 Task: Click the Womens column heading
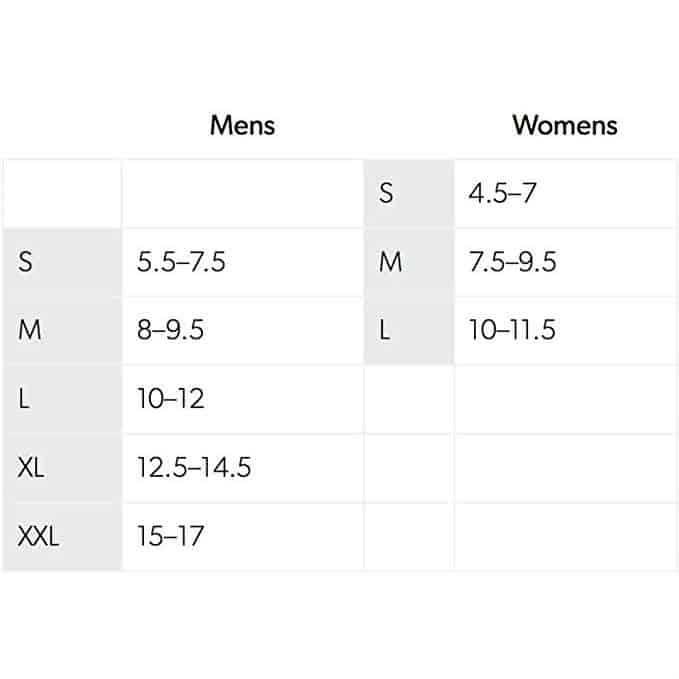point(565,126)
